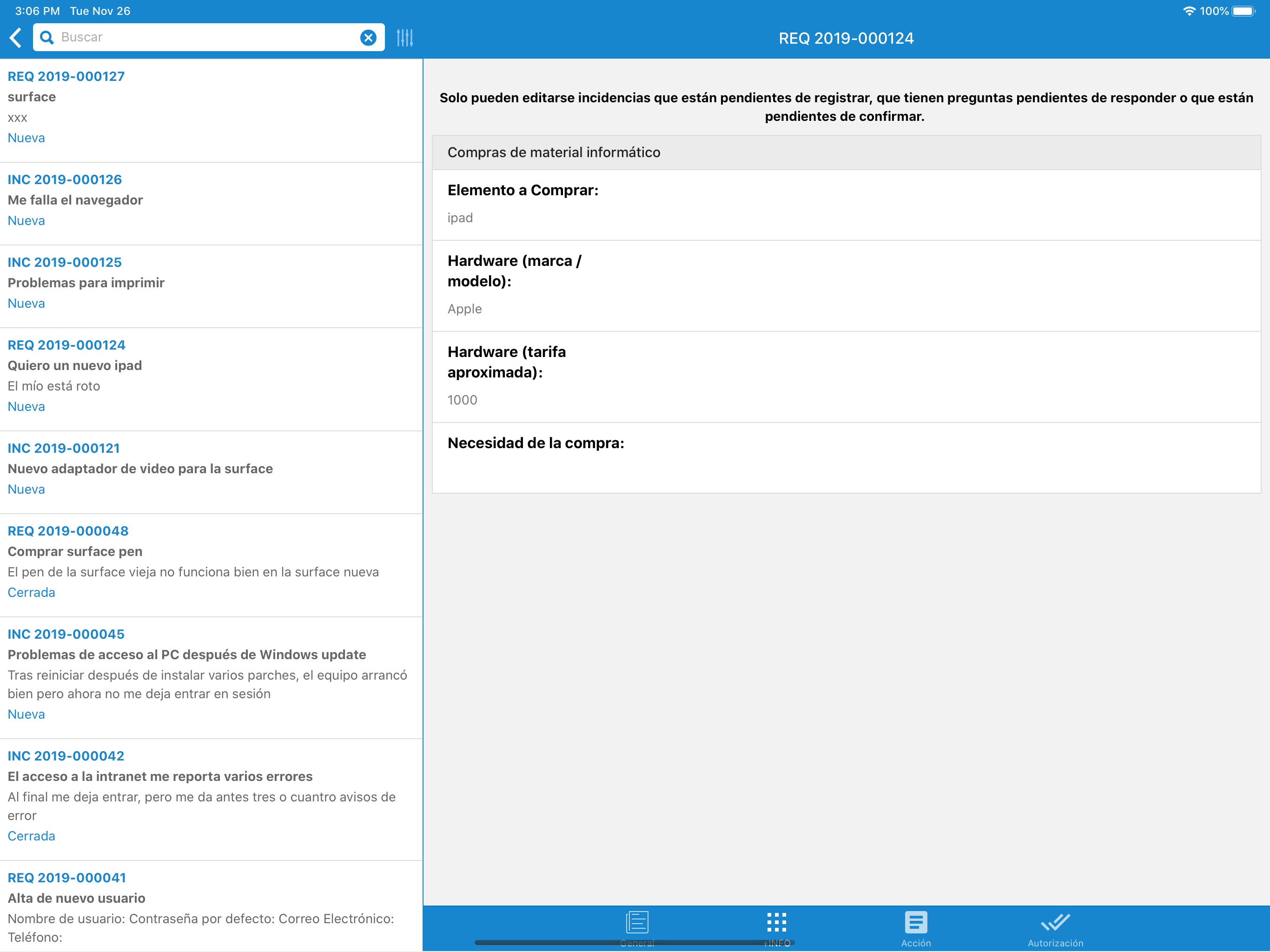Click 'Cerrada' status under REQ 2019-000048
The height and width of the screenshot is (952, 1270).
coord(32,593)
